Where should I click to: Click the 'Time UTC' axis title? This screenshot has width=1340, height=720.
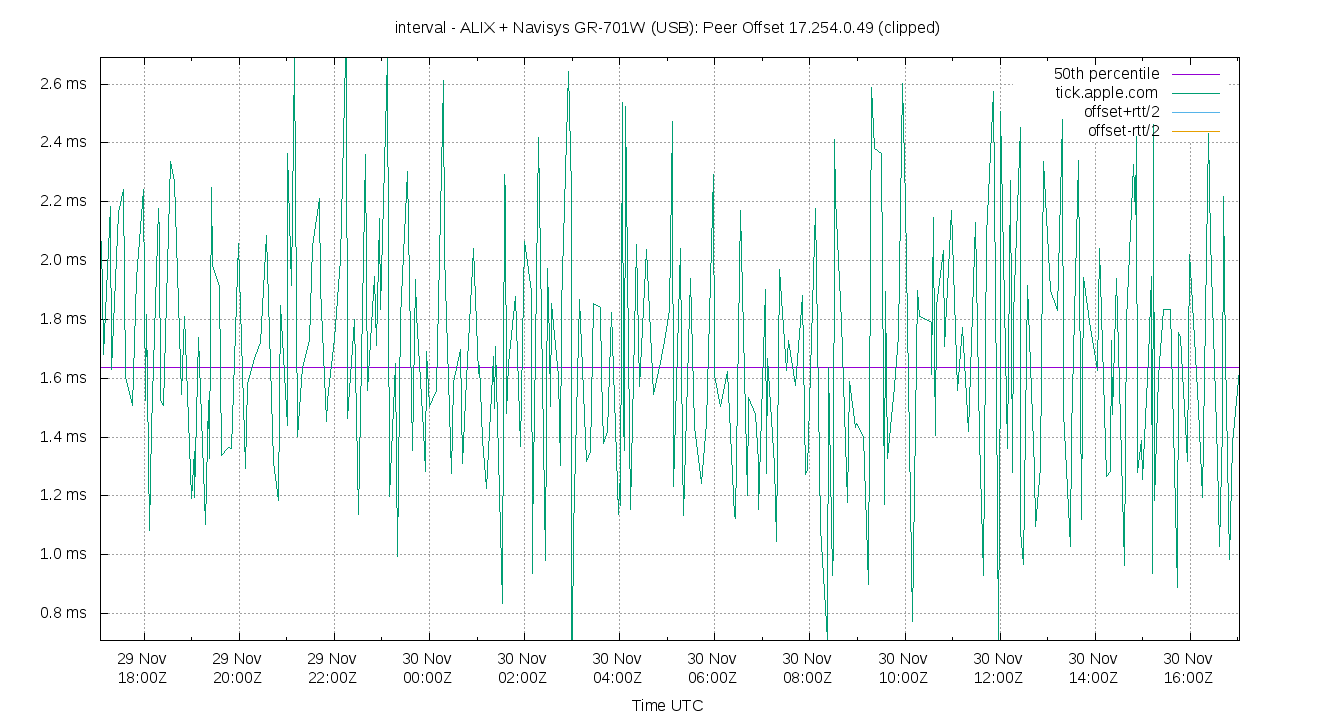(667, 706)
